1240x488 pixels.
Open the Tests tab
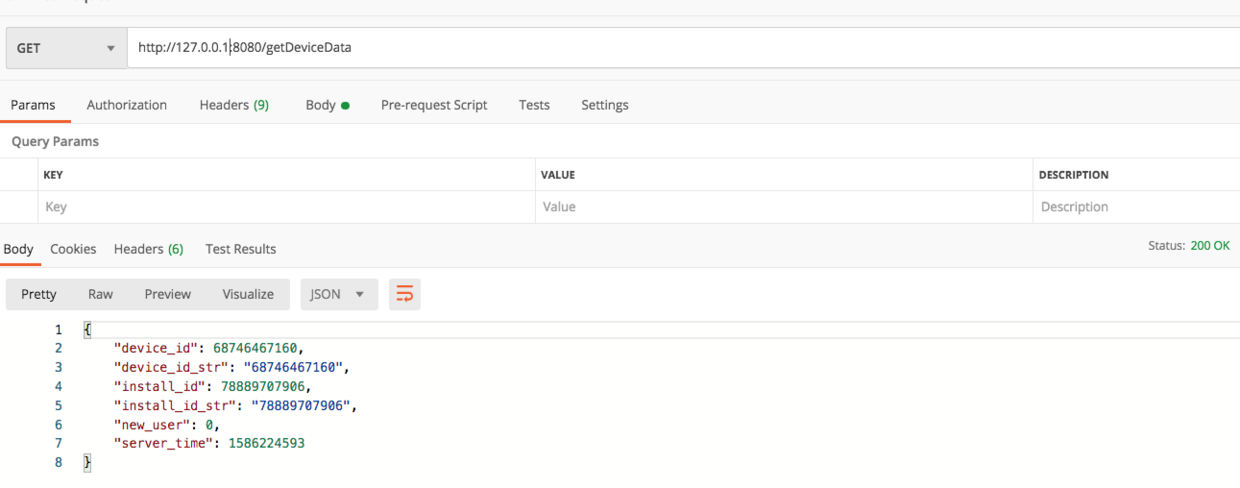pos(534,105)
